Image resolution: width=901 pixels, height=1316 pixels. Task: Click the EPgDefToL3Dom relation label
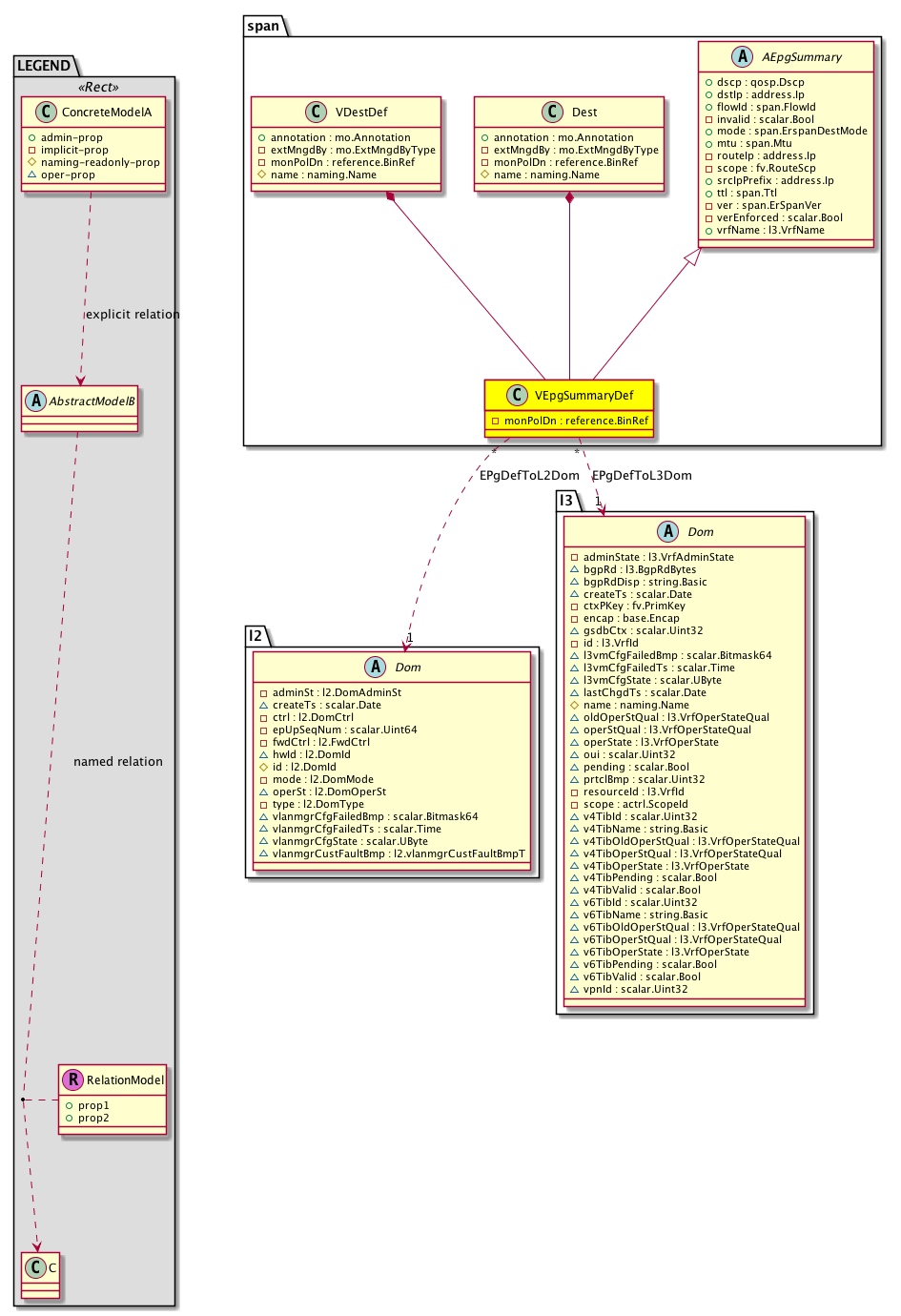coord(642,475)
